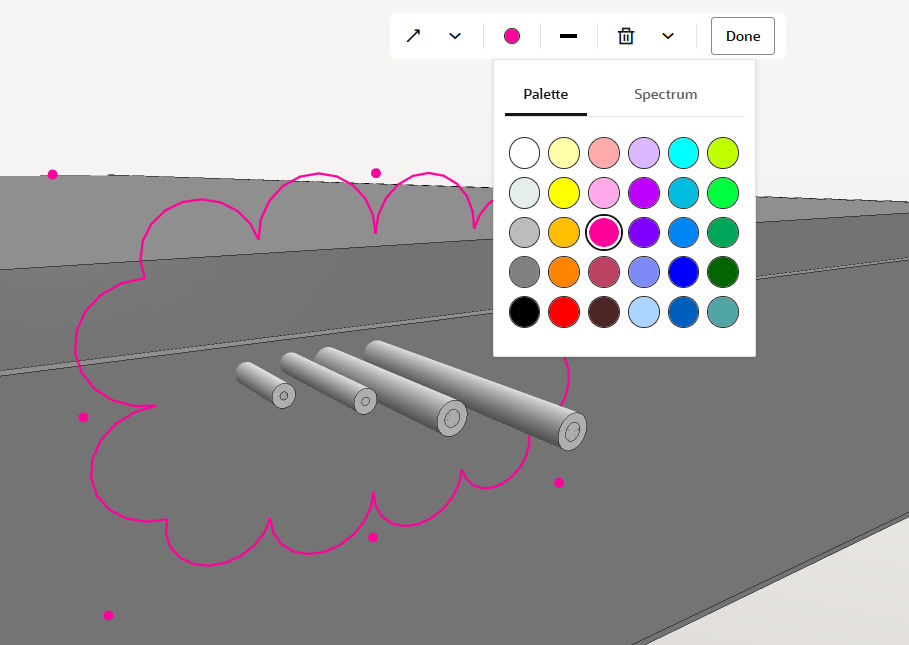Pick the medium gray swatch

click(524, 272)
